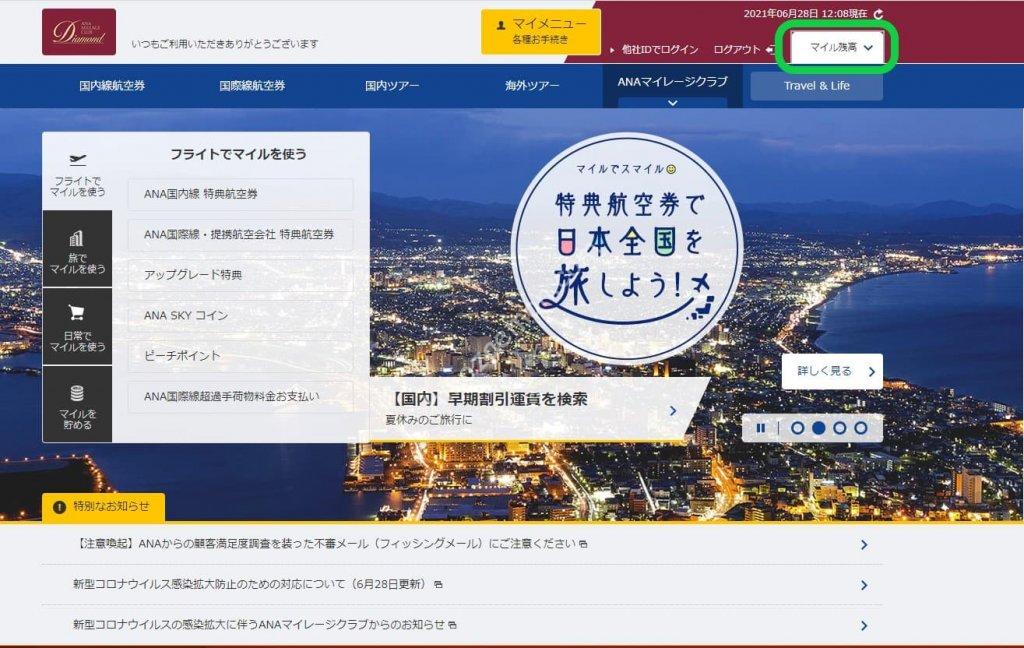
Task: Click the 夏休みのご旅行に subtitle text
Action: coord(428,419)
